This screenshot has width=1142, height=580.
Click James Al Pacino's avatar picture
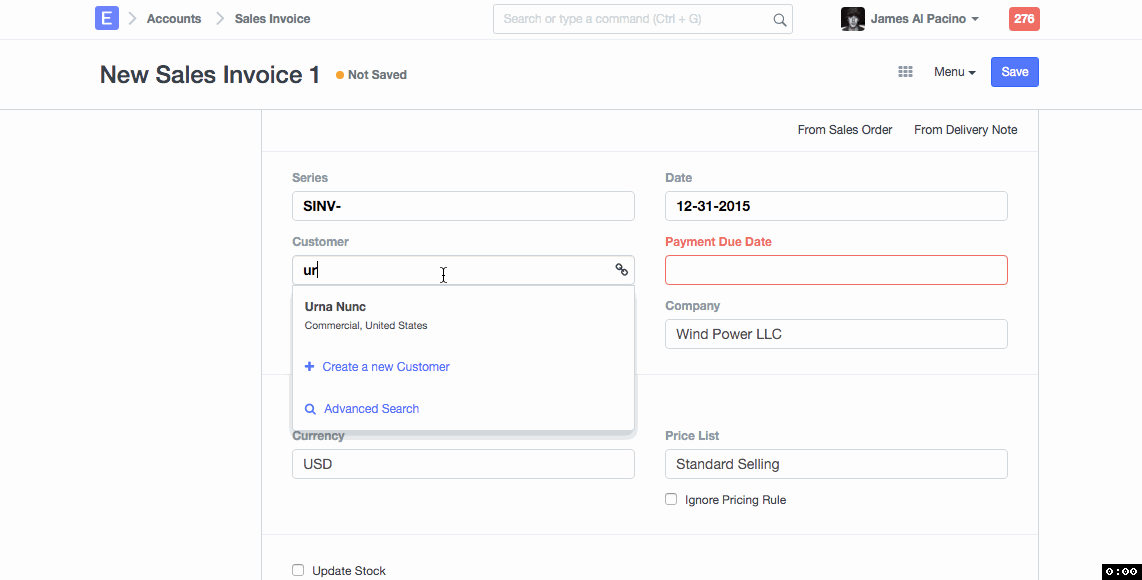tap(852, 19)
